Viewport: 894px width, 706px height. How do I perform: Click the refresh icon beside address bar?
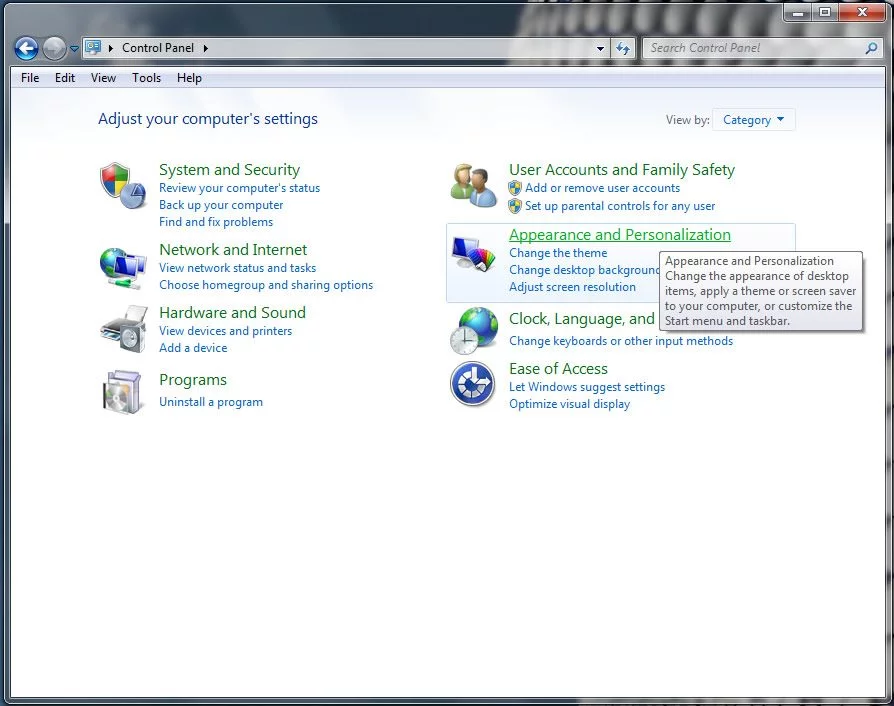pos(623,48)
